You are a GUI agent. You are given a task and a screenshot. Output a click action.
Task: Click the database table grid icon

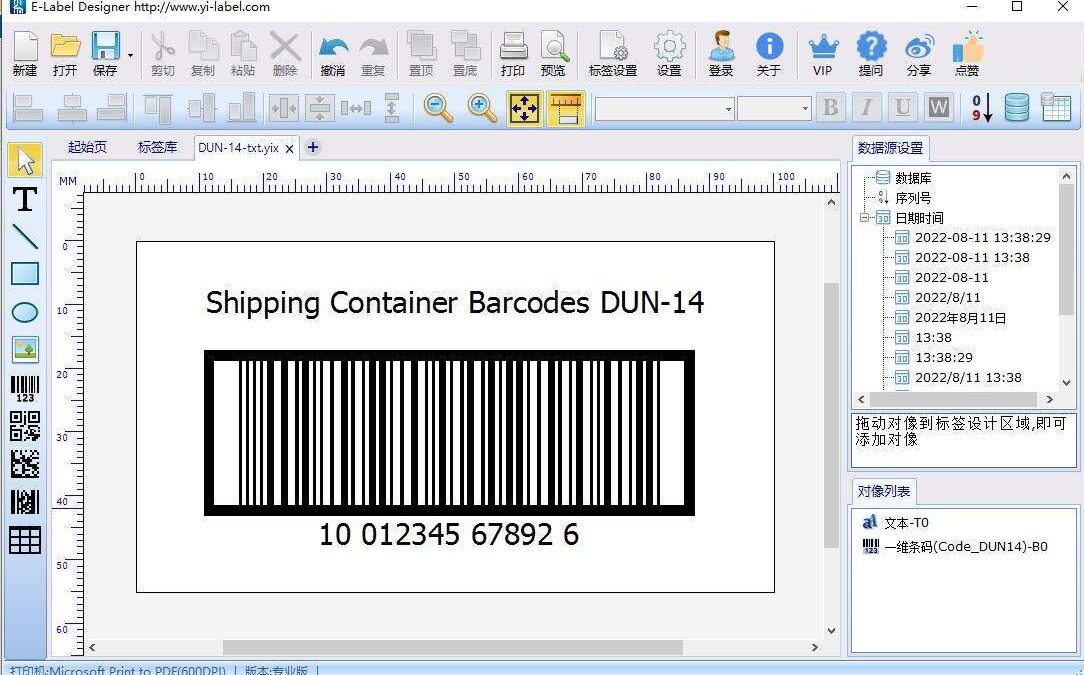(1056, 108)
